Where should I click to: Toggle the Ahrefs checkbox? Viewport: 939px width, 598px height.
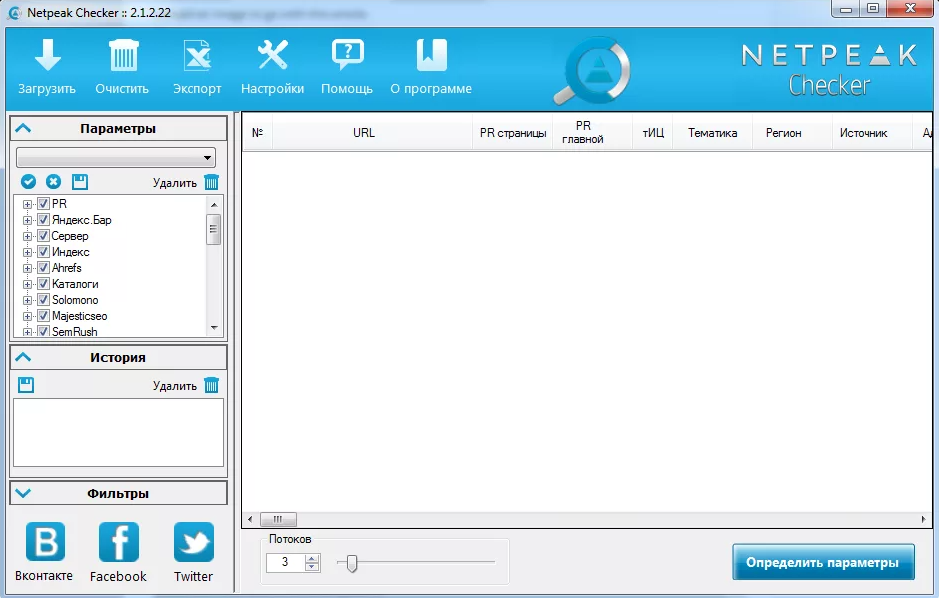click(x=43, y=268)
